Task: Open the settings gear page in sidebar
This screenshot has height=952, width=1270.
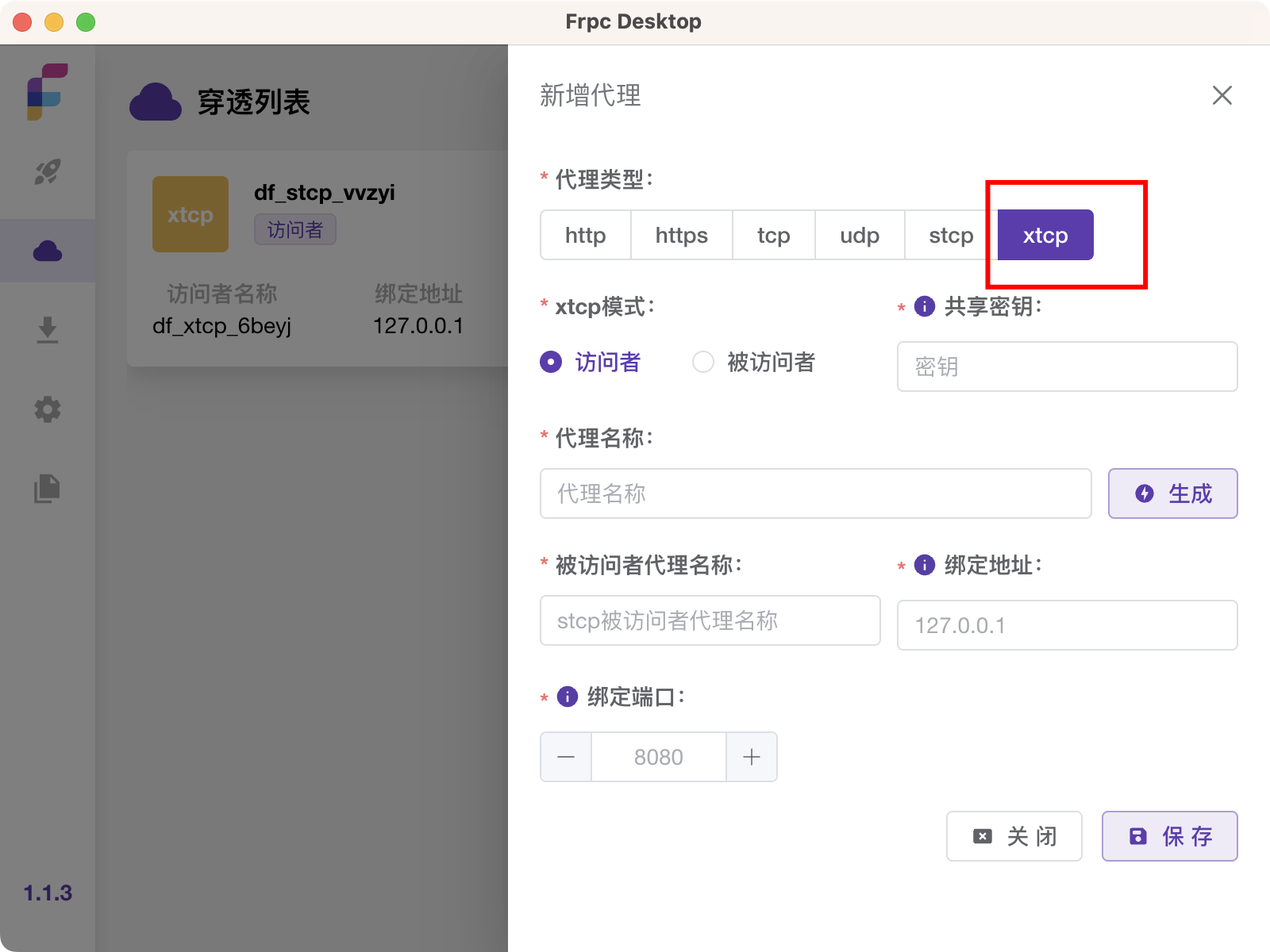Action: [48, 409]
